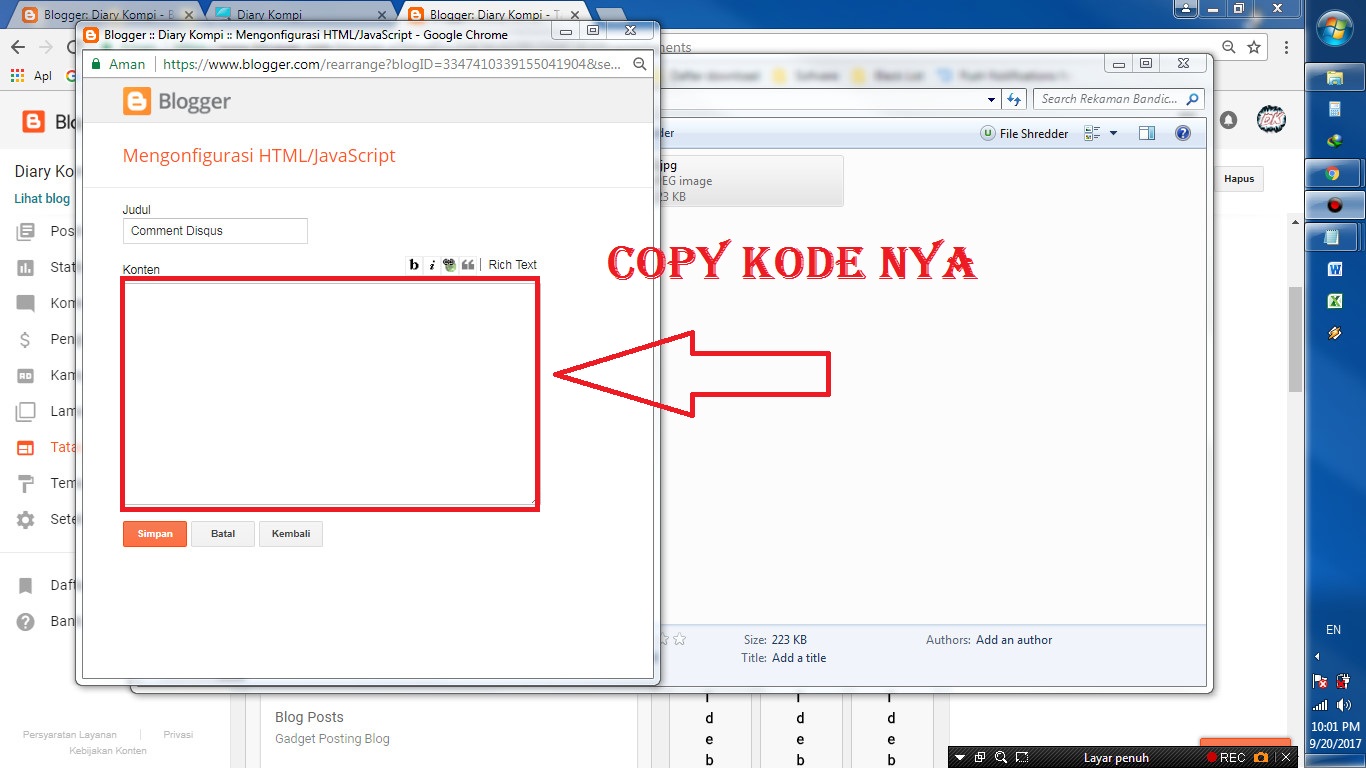1366x768 pixels.
Task: Click zoom-out magnifier in main Chrome omnibox
Action: click(x=1229, y=47)
